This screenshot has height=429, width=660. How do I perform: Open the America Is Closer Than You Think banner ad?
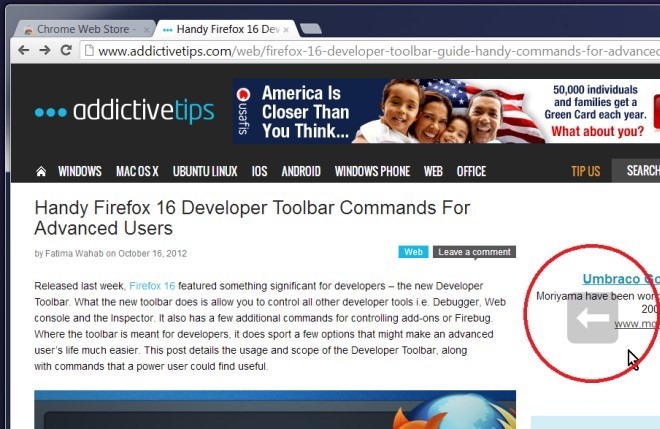click(446, 111)
